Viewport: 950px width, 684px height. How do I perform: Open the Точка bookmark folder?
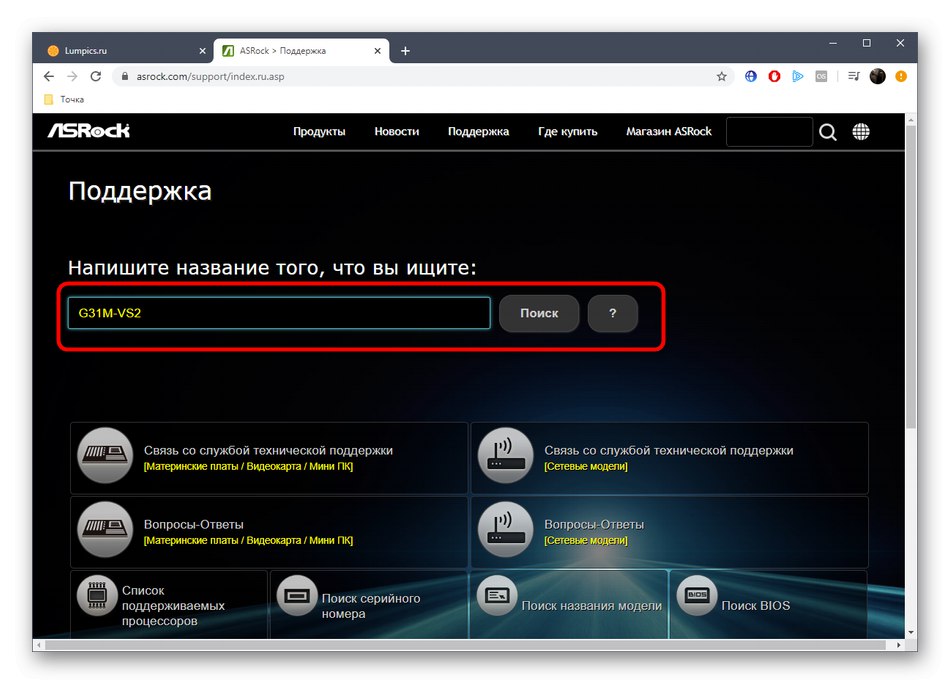coord(64,99)
